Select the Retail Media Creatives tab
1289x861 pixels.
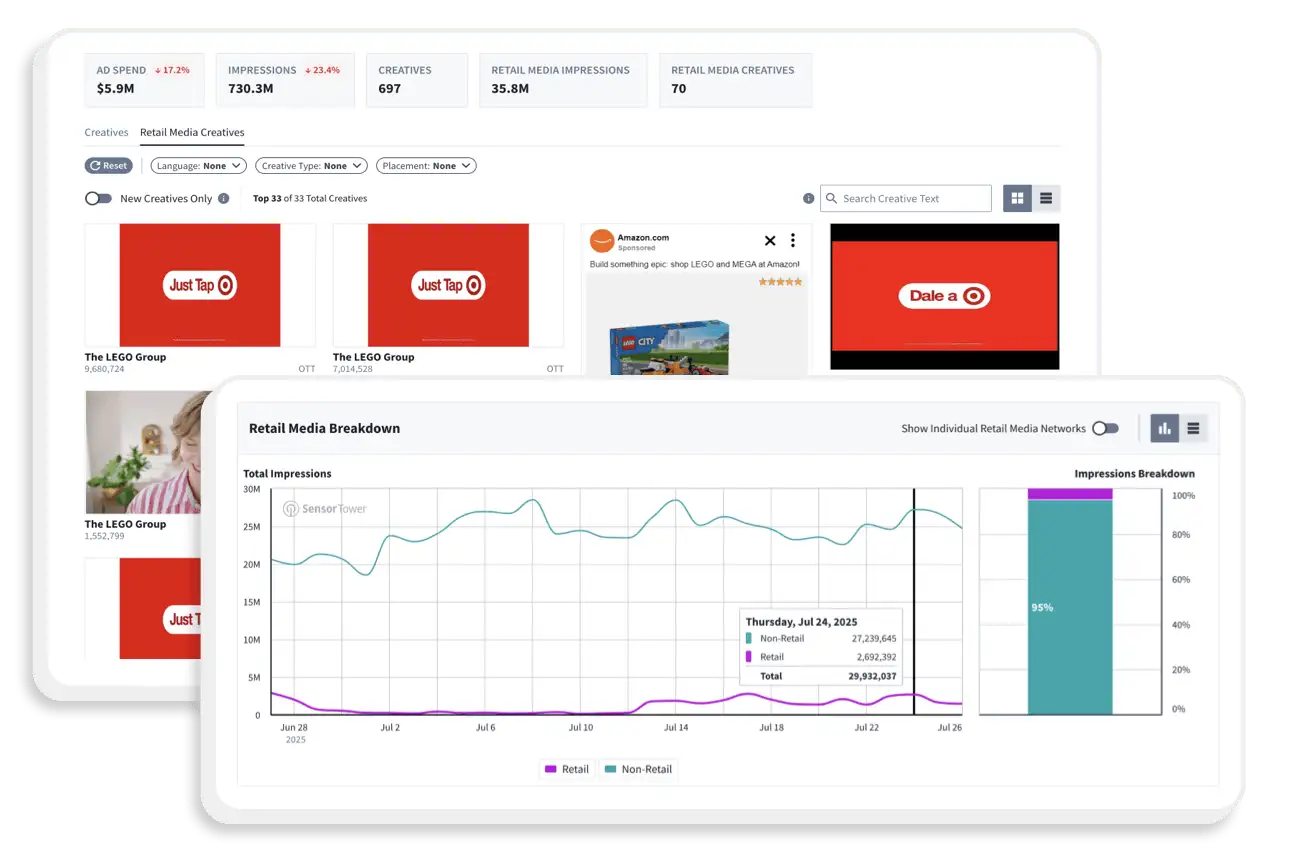coord(192,132)
